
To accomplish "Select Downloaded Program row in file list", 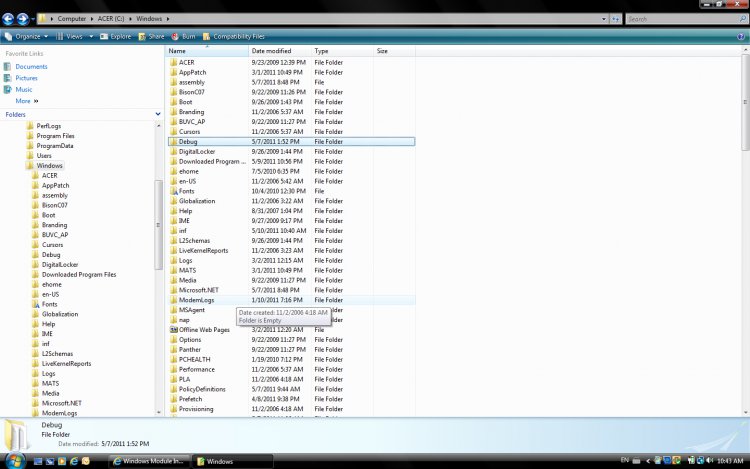I will point(291,161).
